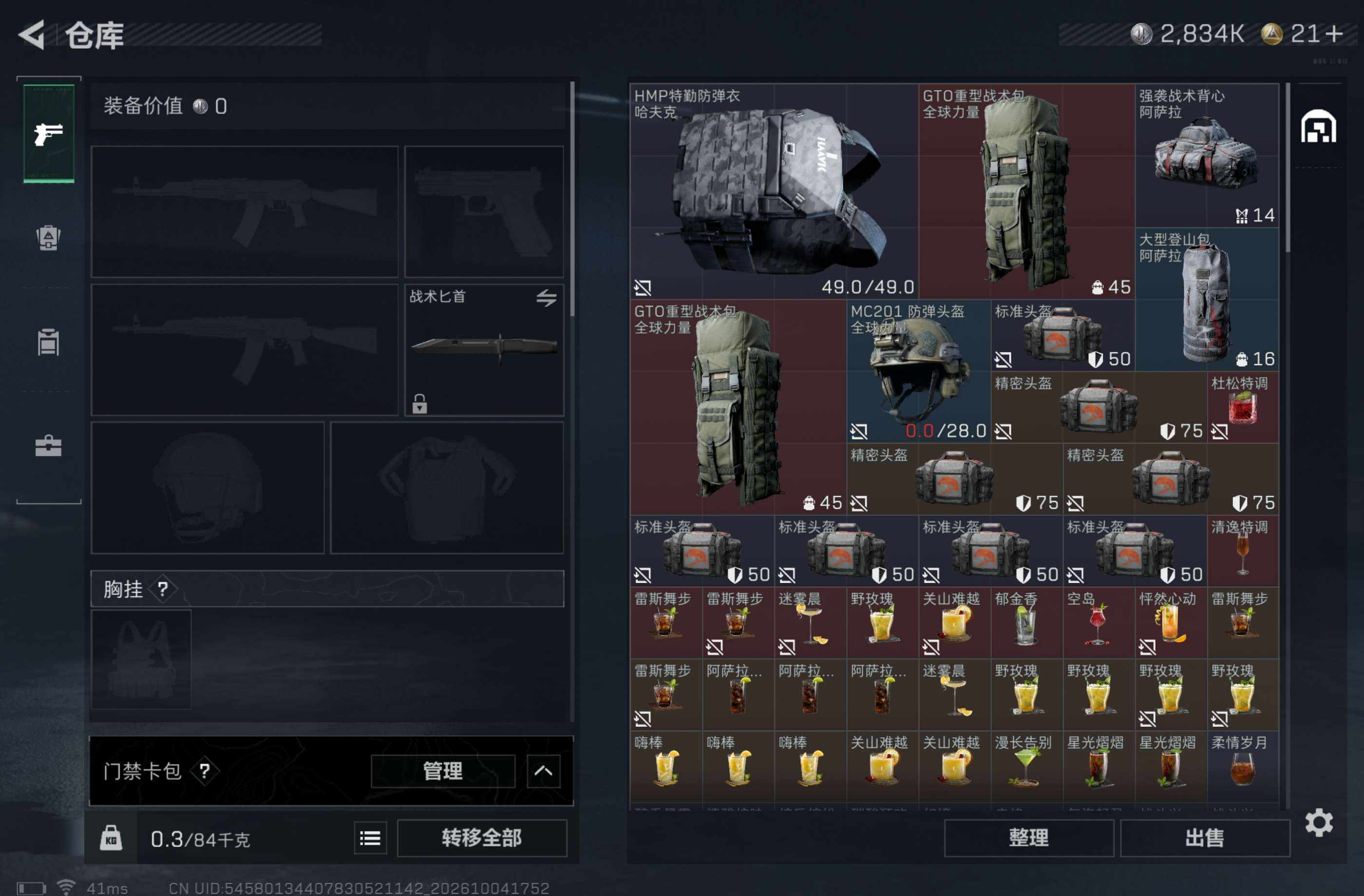Swap weapon arrows on 战术匕首 slot

(x=546, y=298)
